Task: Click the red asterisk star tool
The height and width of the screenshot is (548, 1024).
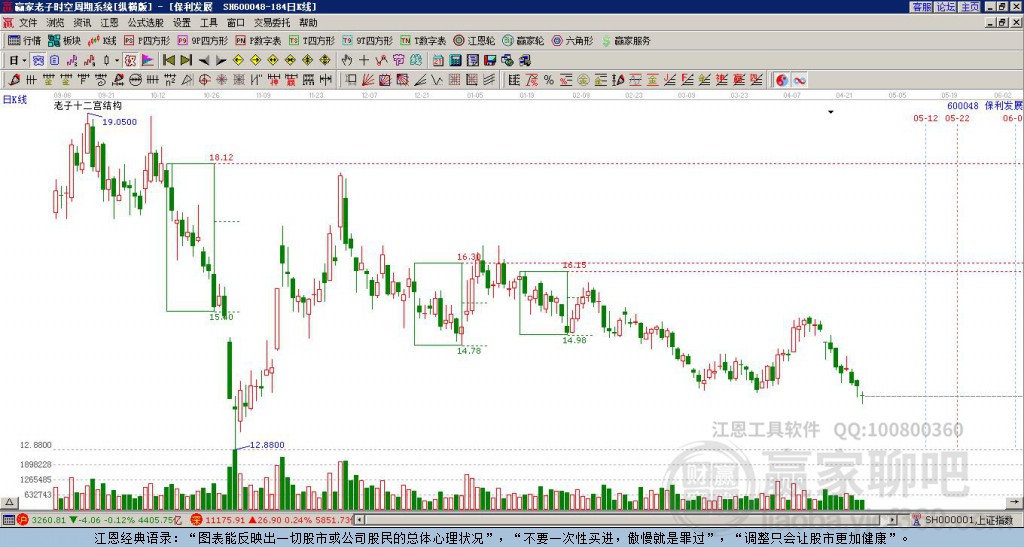Action: coord(221,80)
